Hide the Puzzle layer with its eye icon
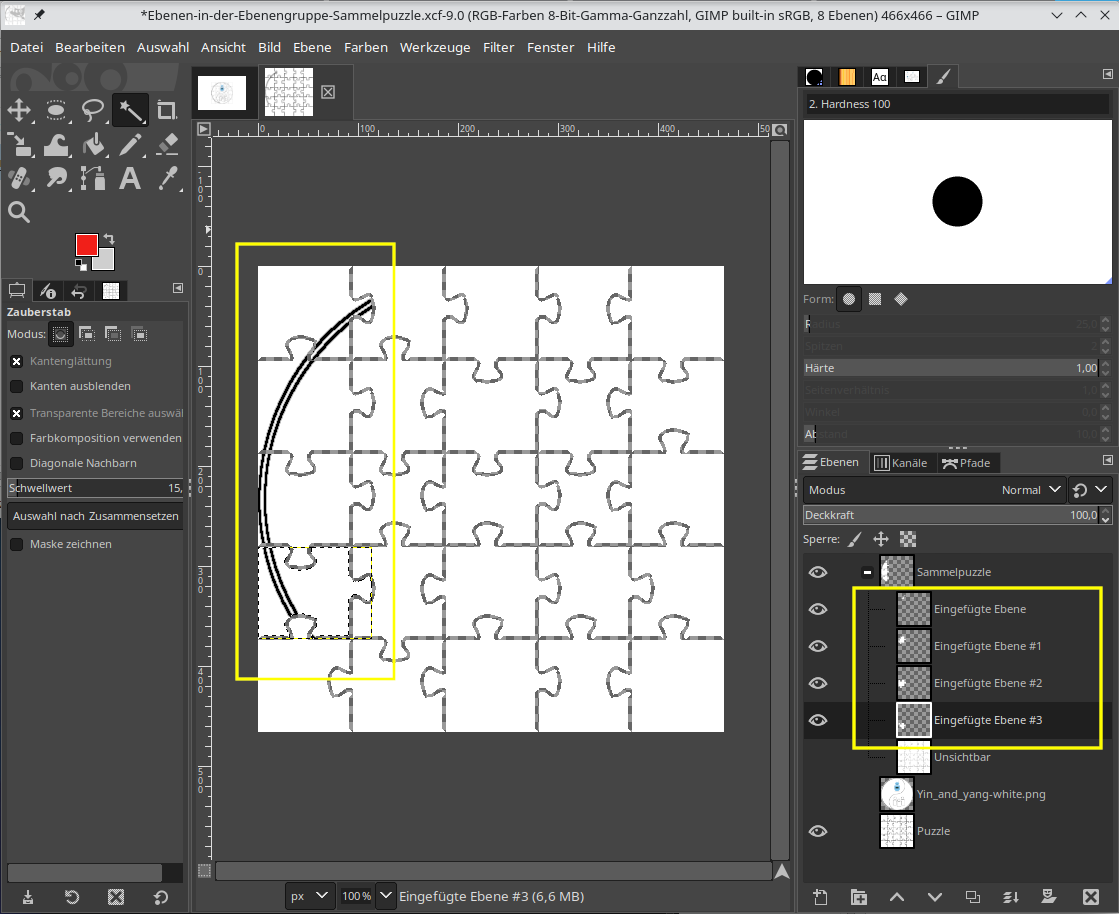Viewport: 1119px width, 914px height. [818, 831]
